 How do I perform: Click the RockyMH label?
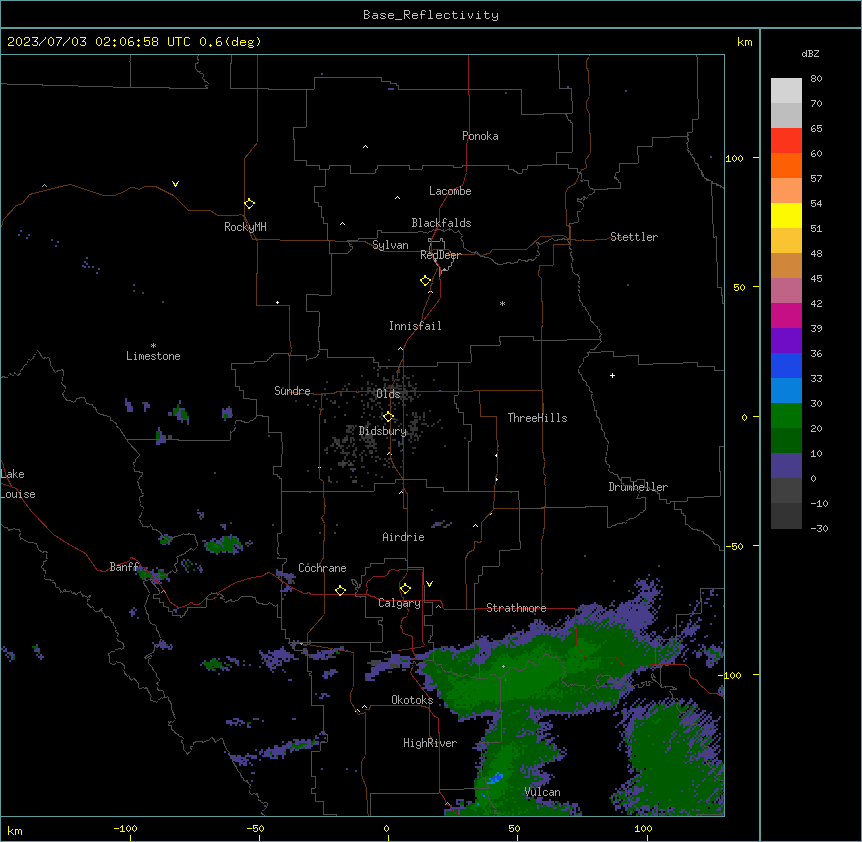(x=245, y=227)
